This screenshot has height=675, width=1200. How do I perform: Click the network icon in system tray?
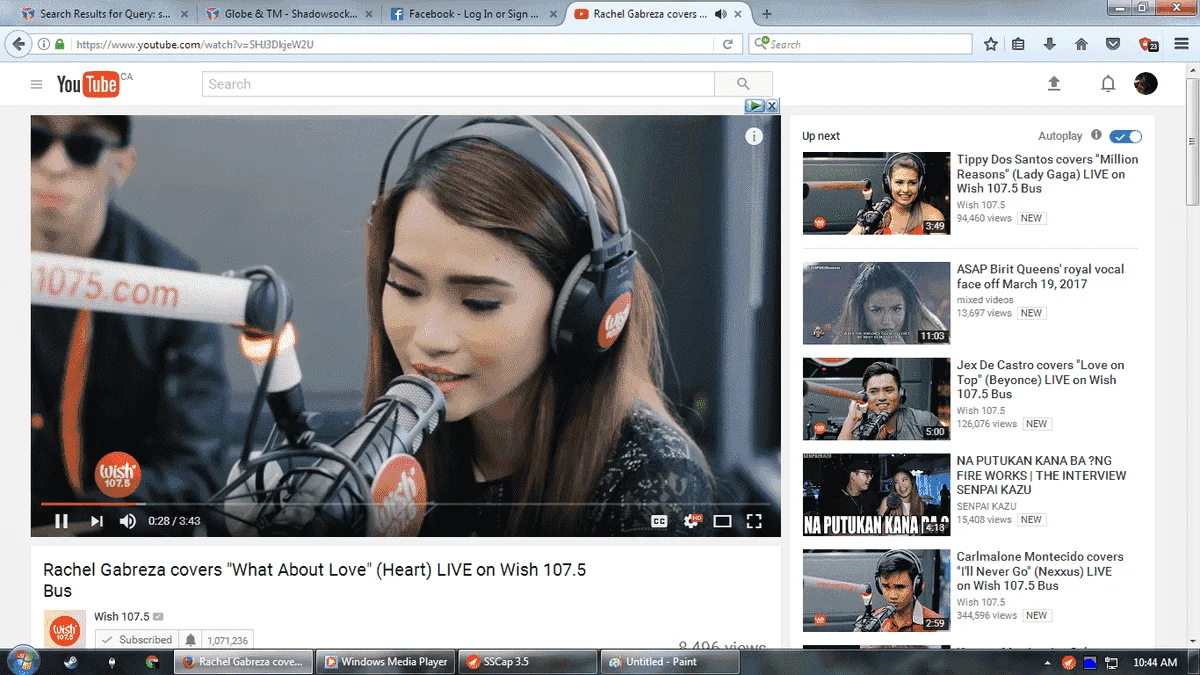coord(1111,662)
